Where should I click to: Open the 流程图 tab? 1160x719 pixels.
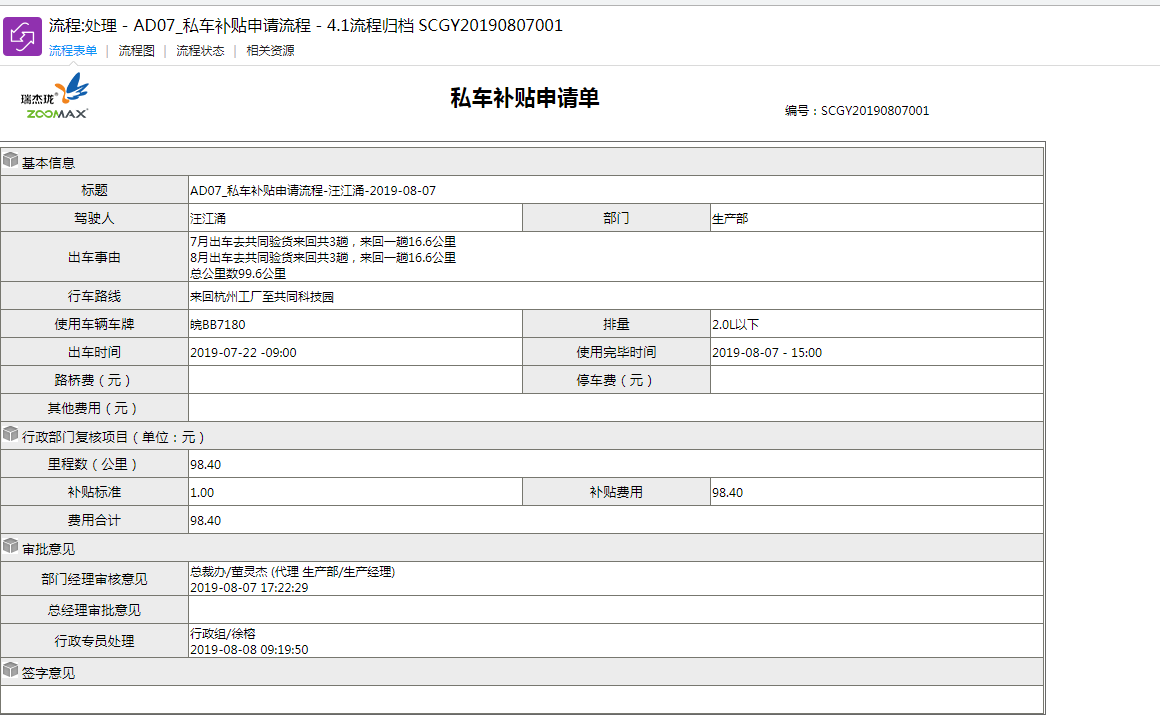(x=136, y=51)
